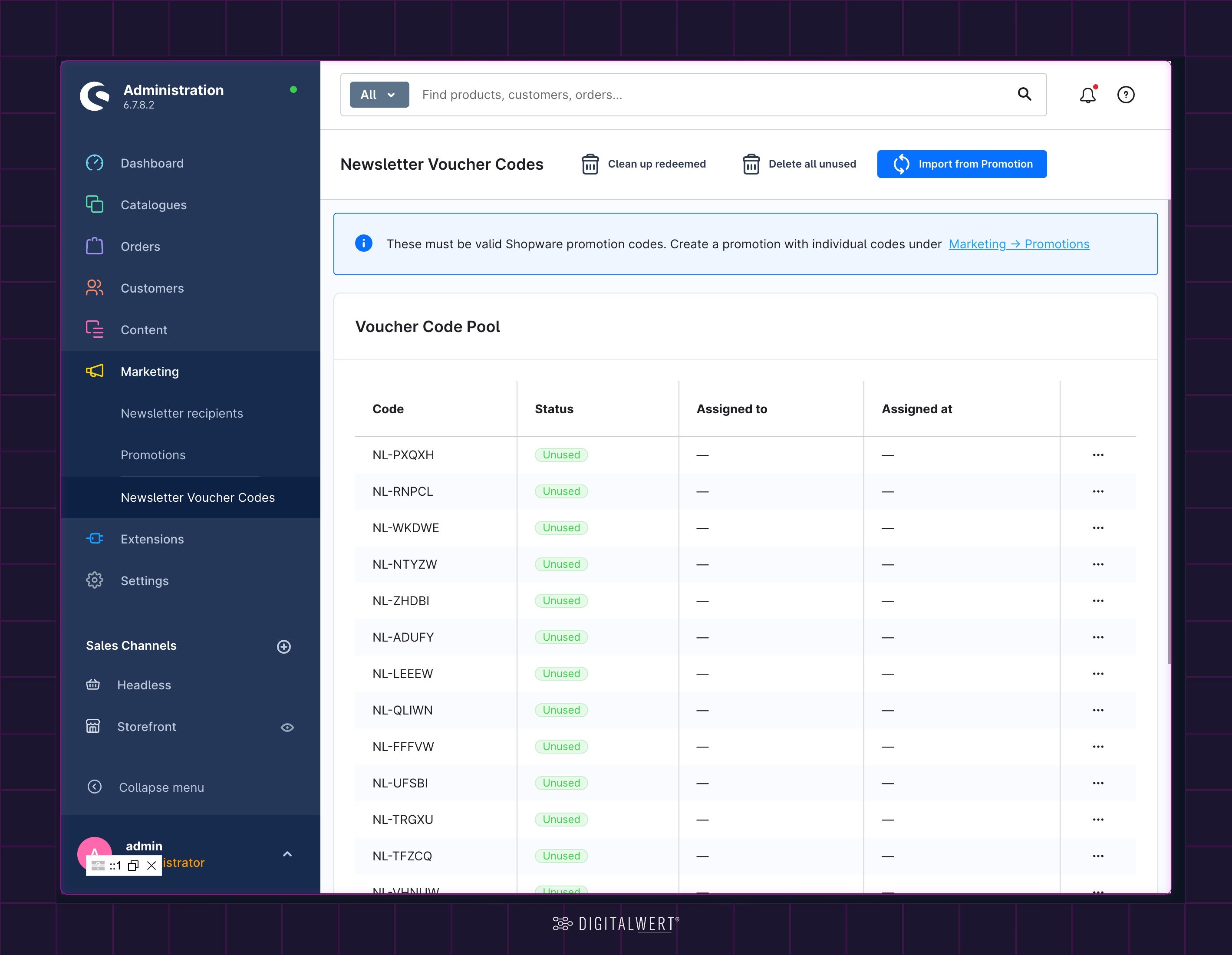Click Delete all unused button
The width and height of the screenshot is (1232, 955).
click(x=799, y=164)
